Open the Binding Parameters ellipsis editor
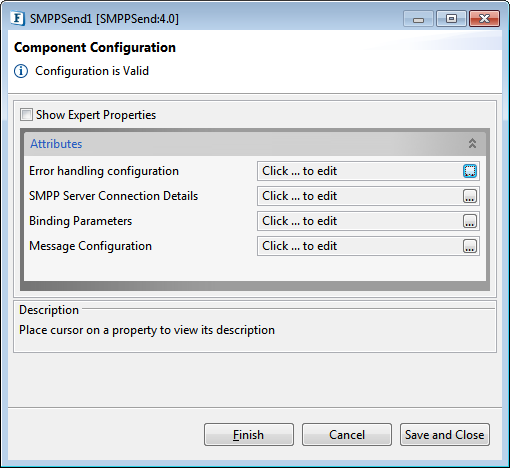 [x=470, y=221]
